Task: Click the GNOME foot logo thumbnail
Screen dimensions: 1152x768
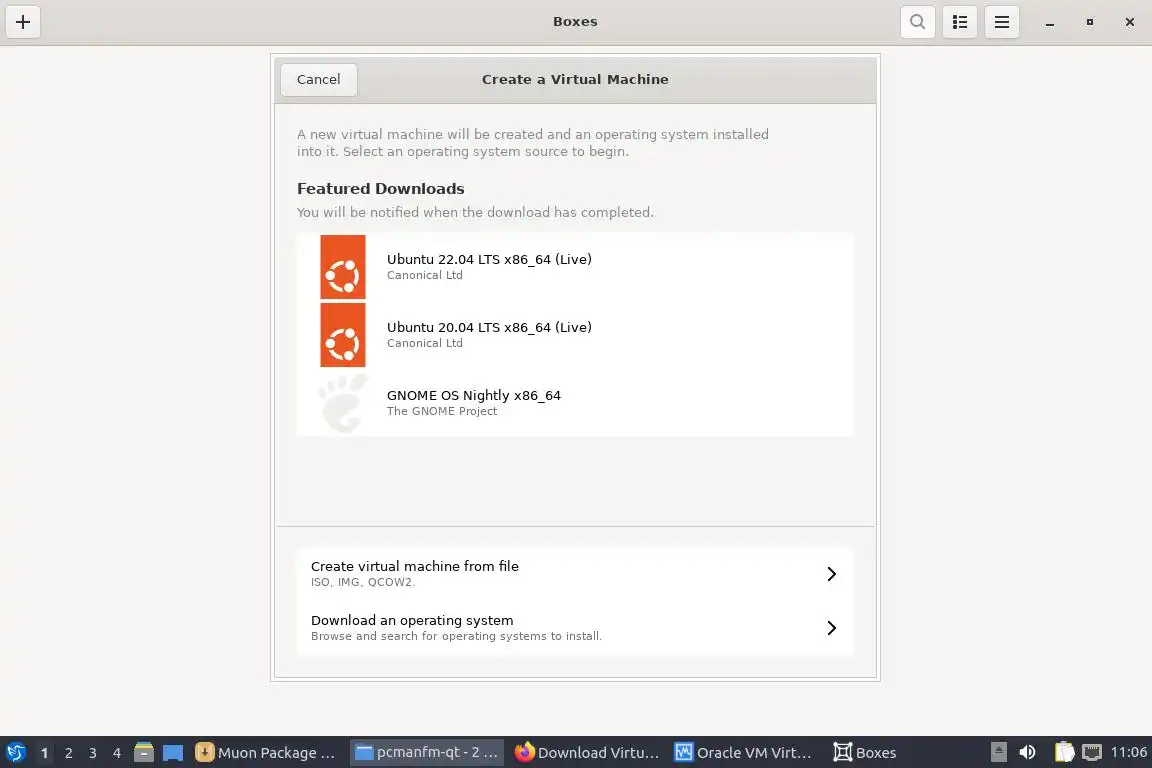Action: click(343, 403)
